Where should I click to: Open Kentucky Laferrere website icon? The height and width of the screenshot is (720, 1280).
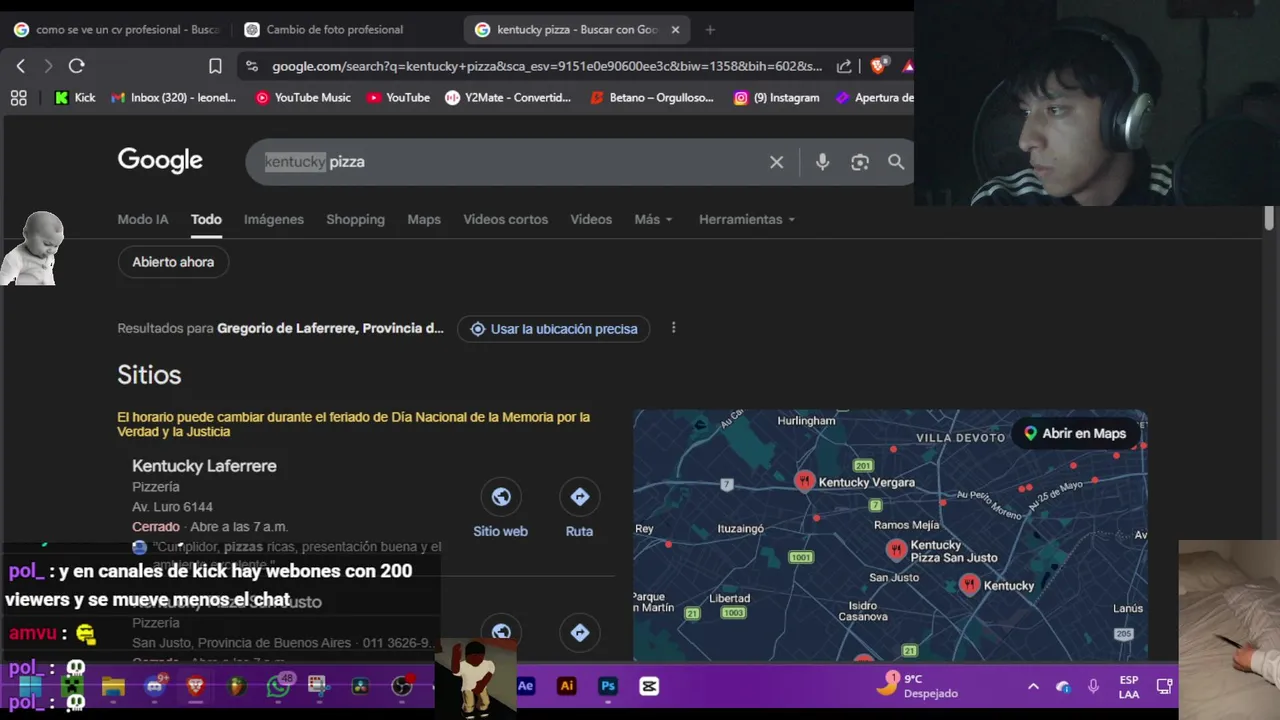[500, 497]
